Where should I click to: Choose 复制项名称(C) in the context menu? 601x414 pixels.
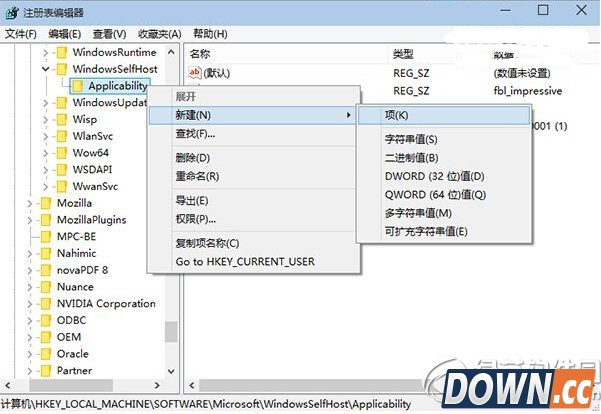point(252,243)
